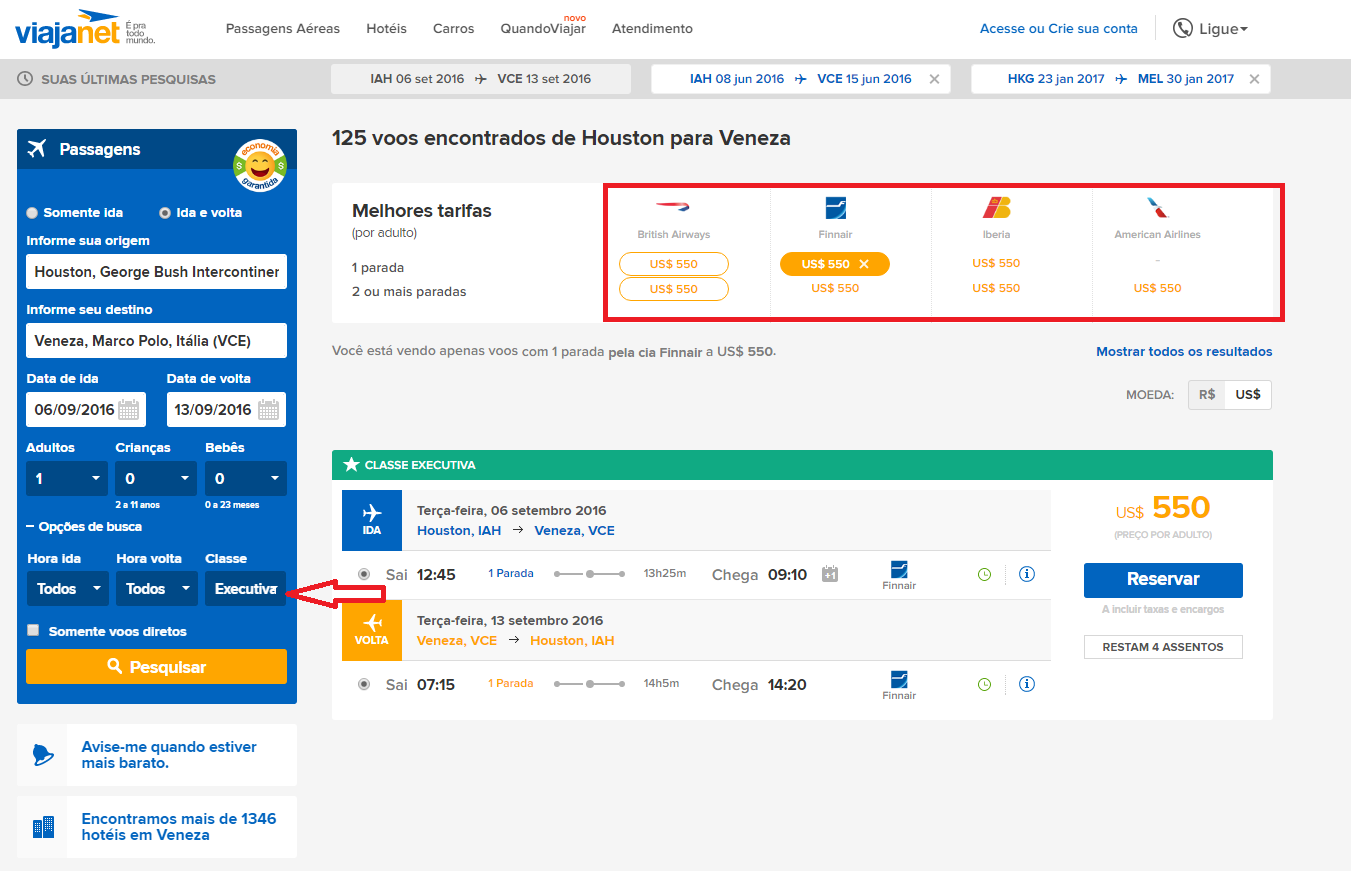Screen dimensions: 1351x871
Task: Remove the Finnair US$ 550 filter X
Action: (864, 264)
